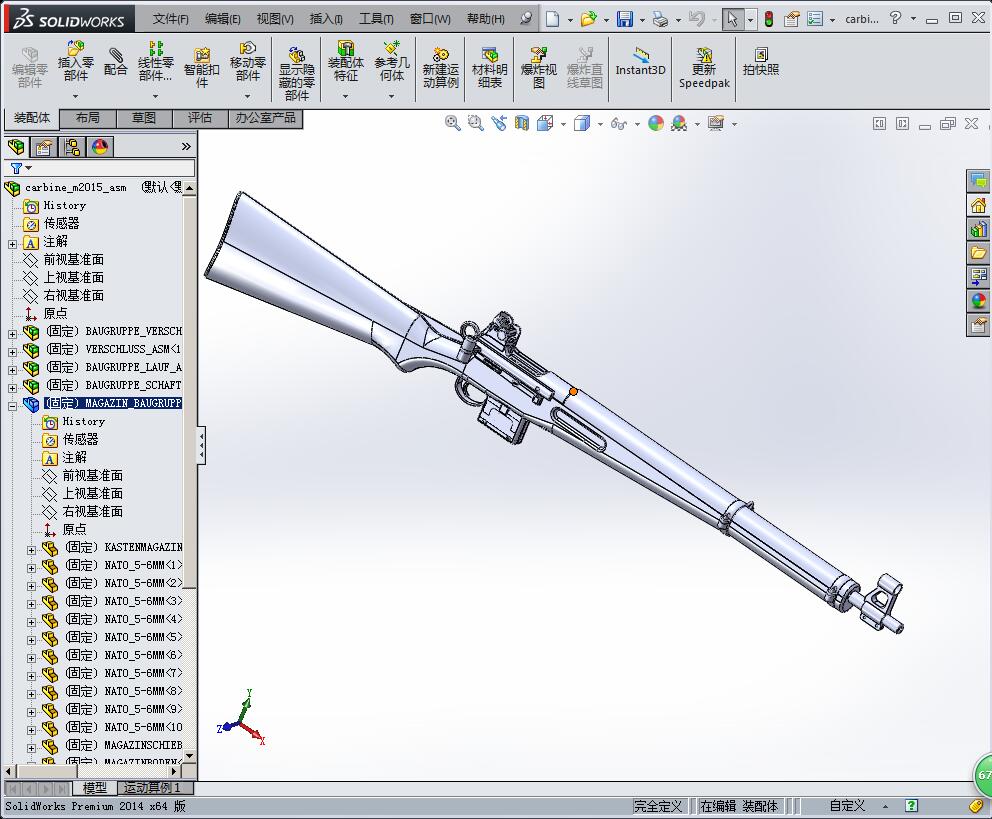Take a snapshot (拍快照)

coord(760,61)
